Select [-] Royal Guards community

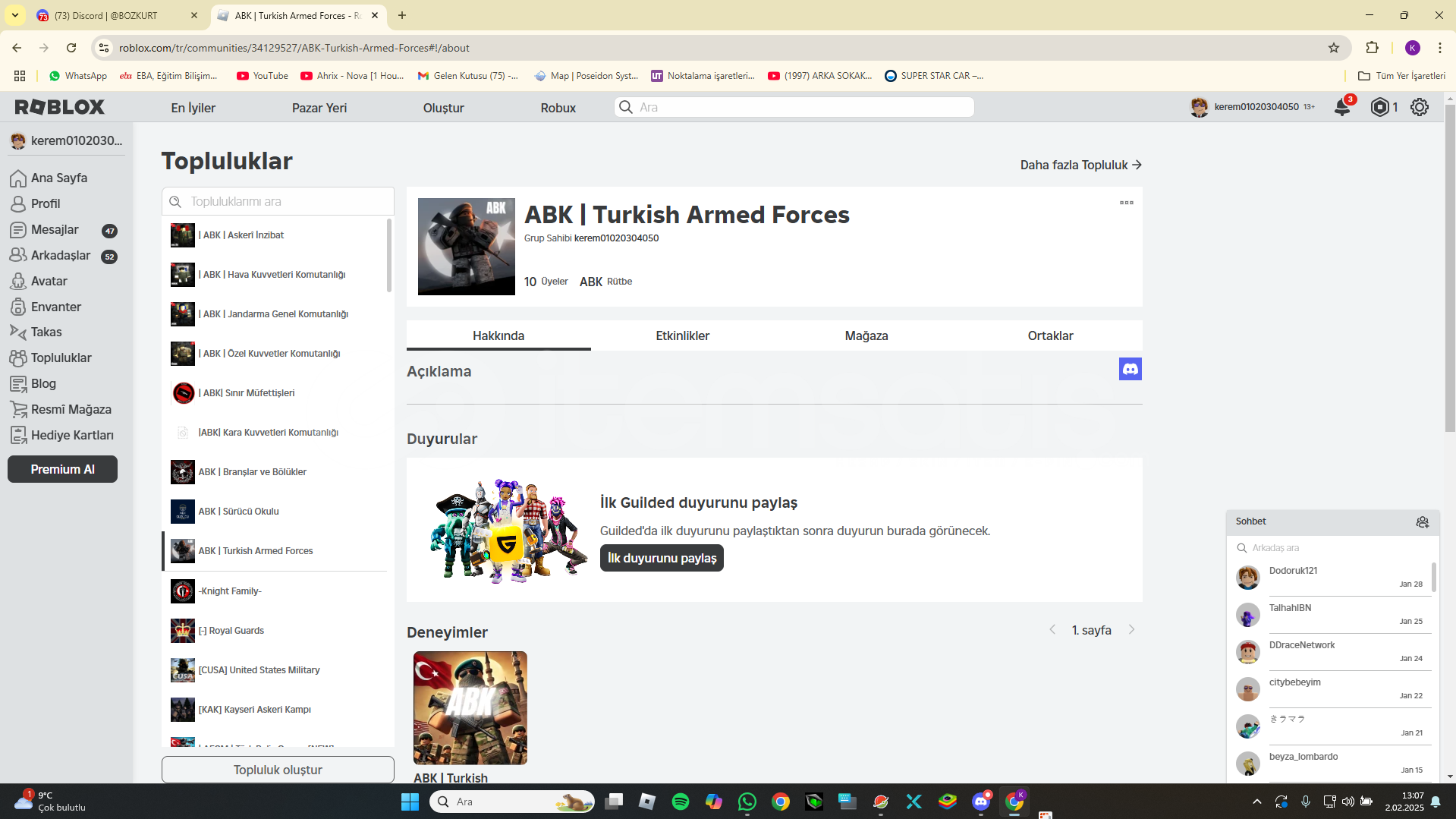pos(275,631)
